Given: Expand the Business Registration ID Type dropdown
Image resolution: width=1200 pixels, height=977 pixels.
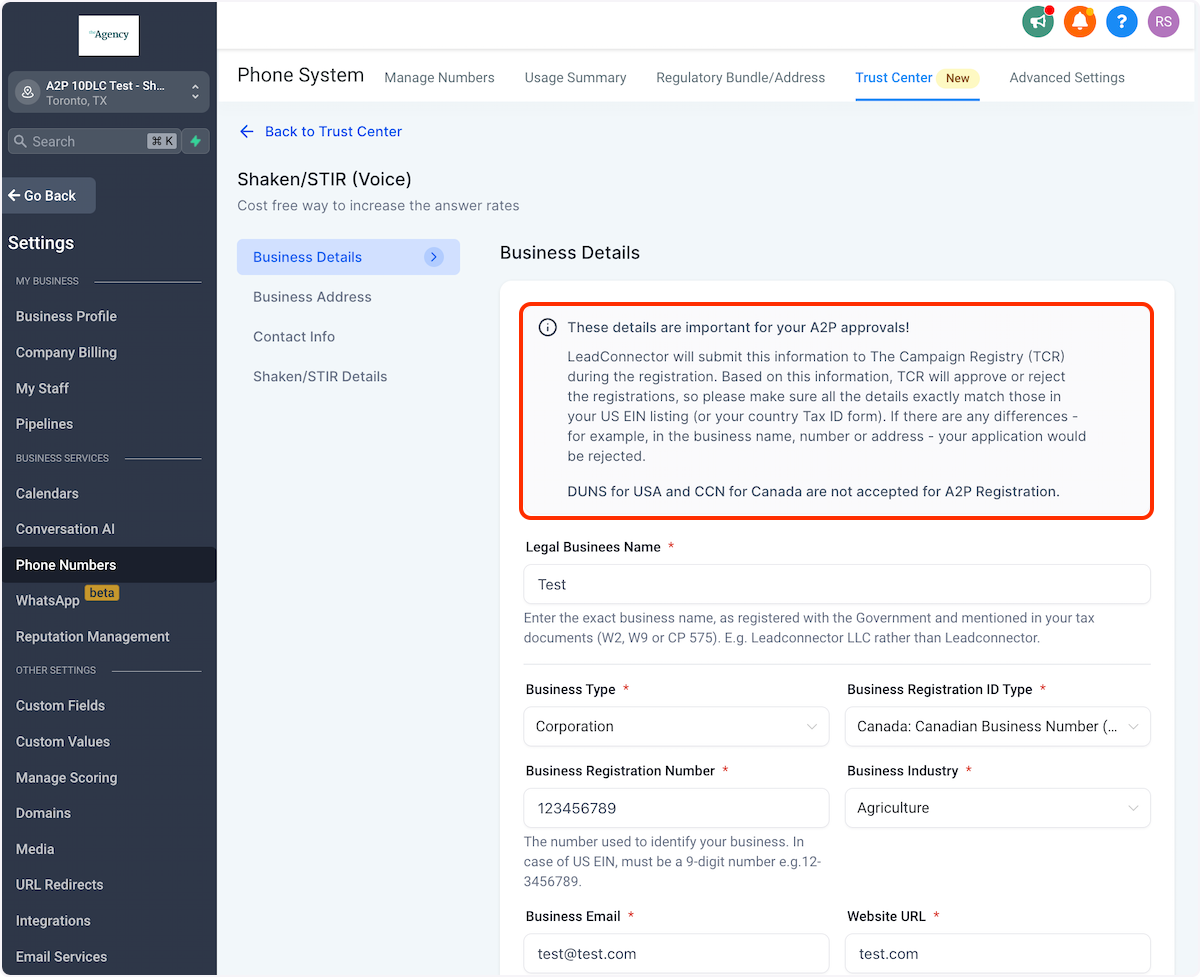Looking at the screenshot, I should [x=997, y=727].
